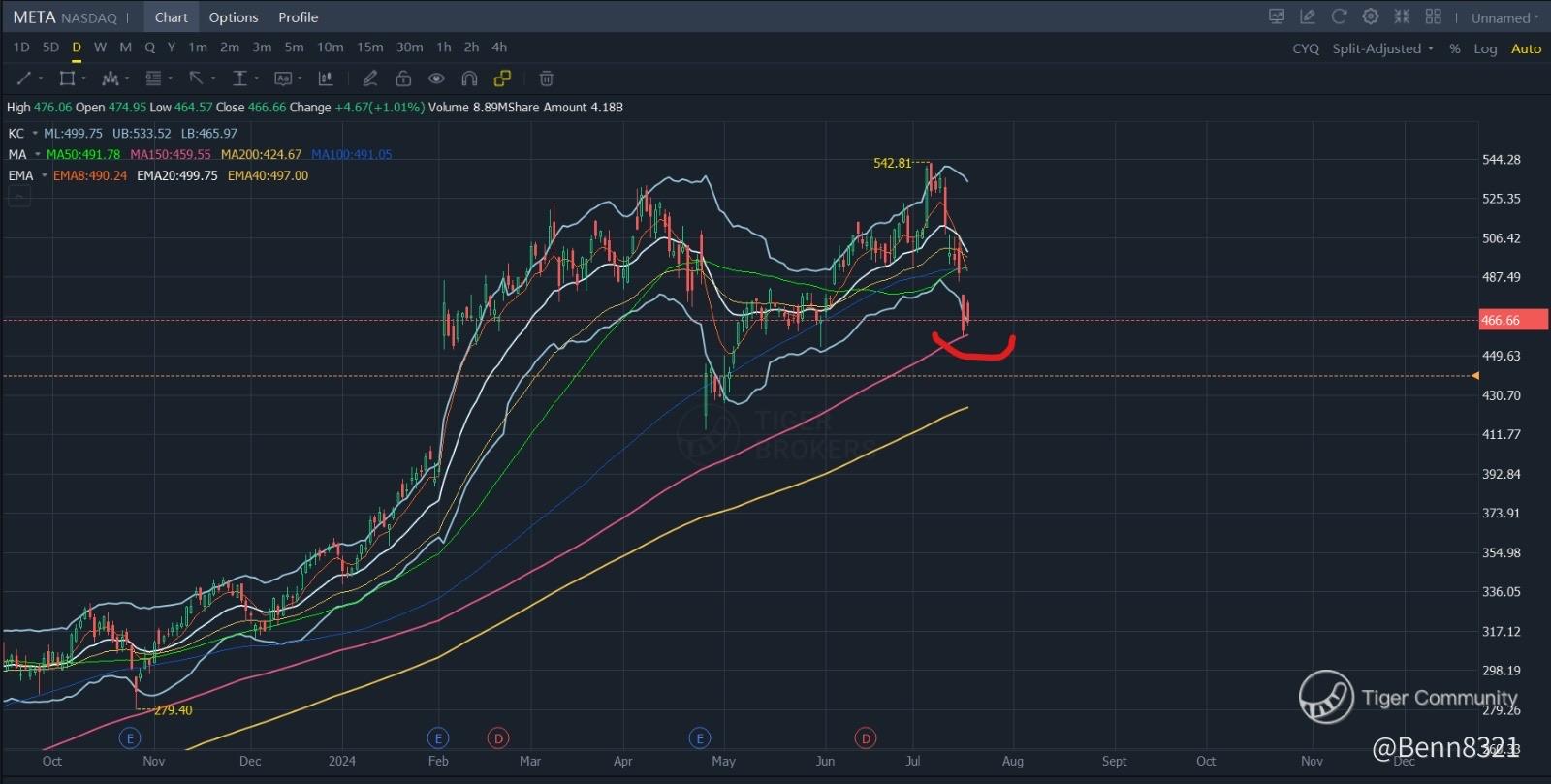Image resolution: width=1551 pixels, height=784 pixels.
Task: Choose the 30m interval
Action: (x=409, y=47)
